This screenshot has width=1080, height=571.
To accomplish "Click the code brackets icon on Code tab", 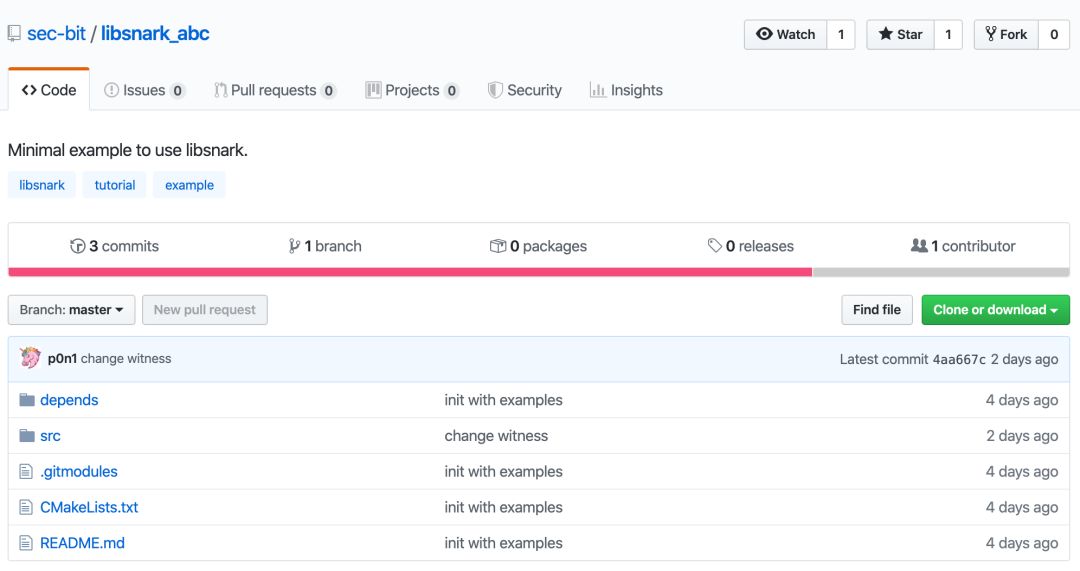I will [x=29, y=90].
